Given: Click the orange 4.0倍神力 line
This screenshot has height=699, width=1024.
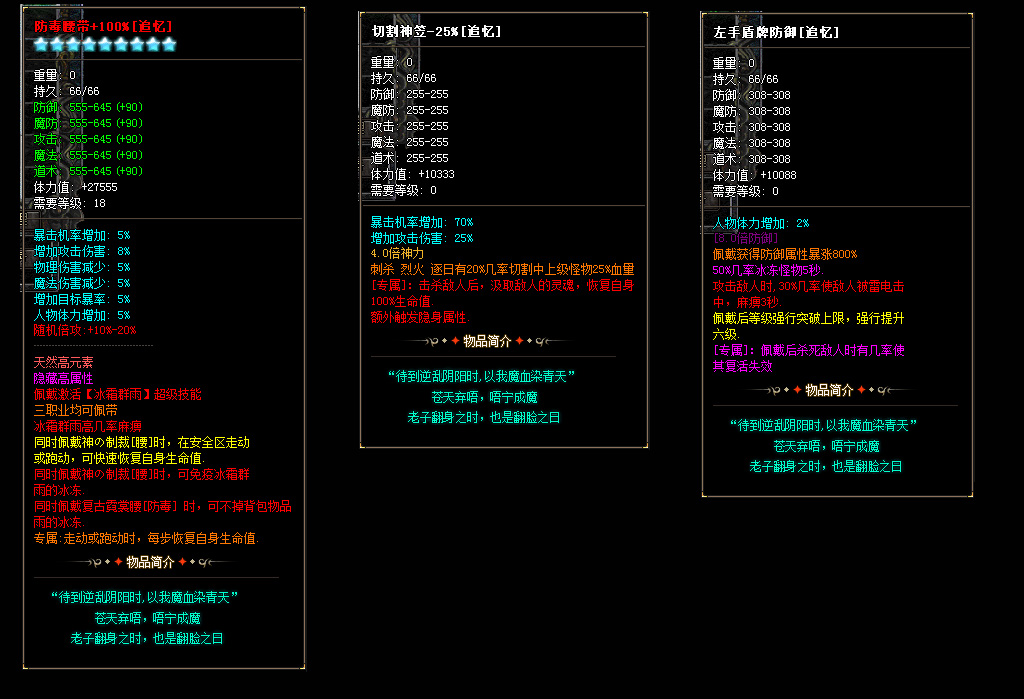Looking at the screenshot, I should pyautogui.click(x=397, y=254).
